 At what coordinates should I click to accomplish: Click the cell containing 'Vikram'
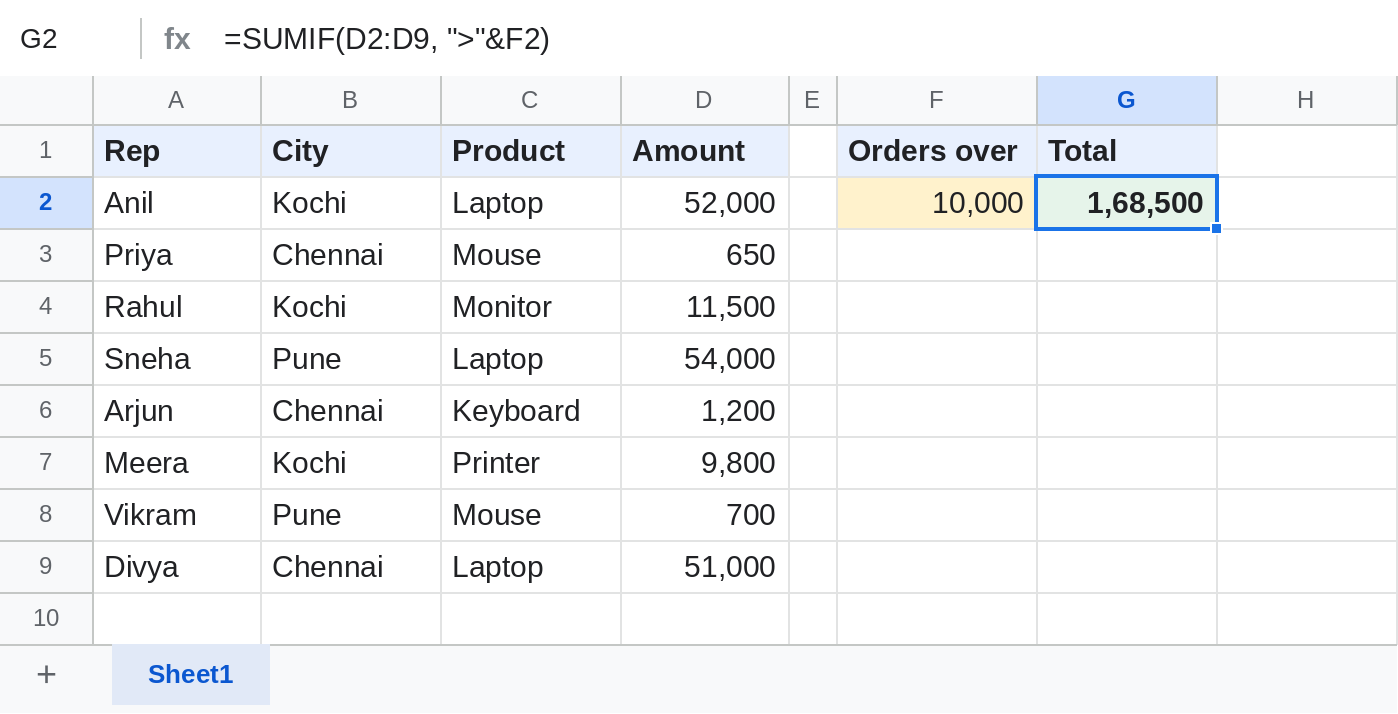(177, 515)
